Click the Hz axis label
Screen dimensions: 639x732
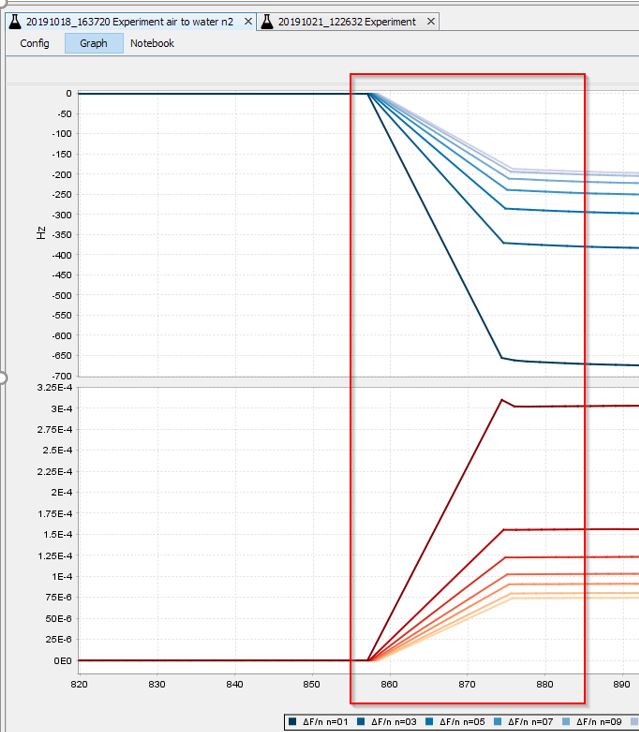pyautogui.click(x=41, y=232)
